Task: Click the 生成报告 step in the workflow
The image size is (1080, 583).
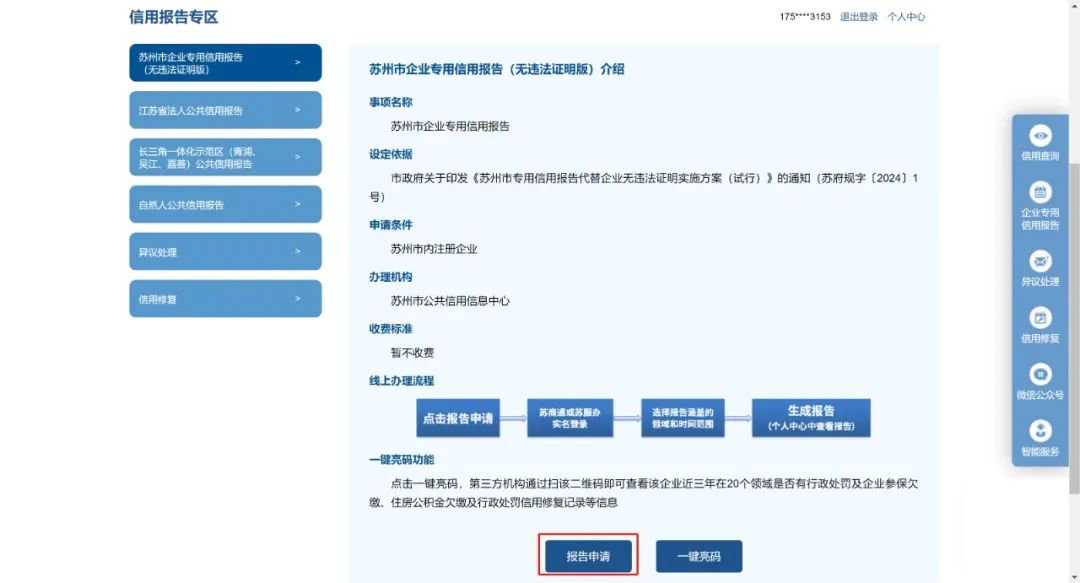Action: point(810,417)
